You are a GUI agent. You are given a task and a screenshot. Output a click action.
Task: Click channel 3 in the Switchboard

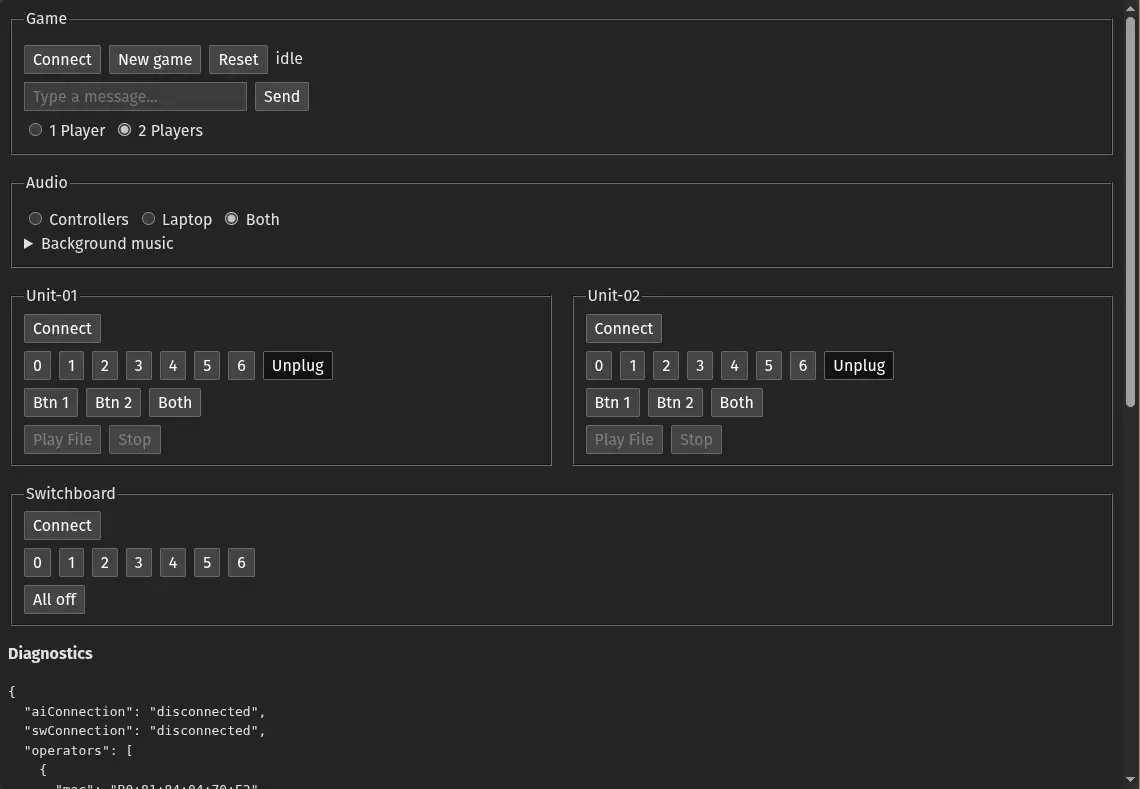(x=138, y=562)
